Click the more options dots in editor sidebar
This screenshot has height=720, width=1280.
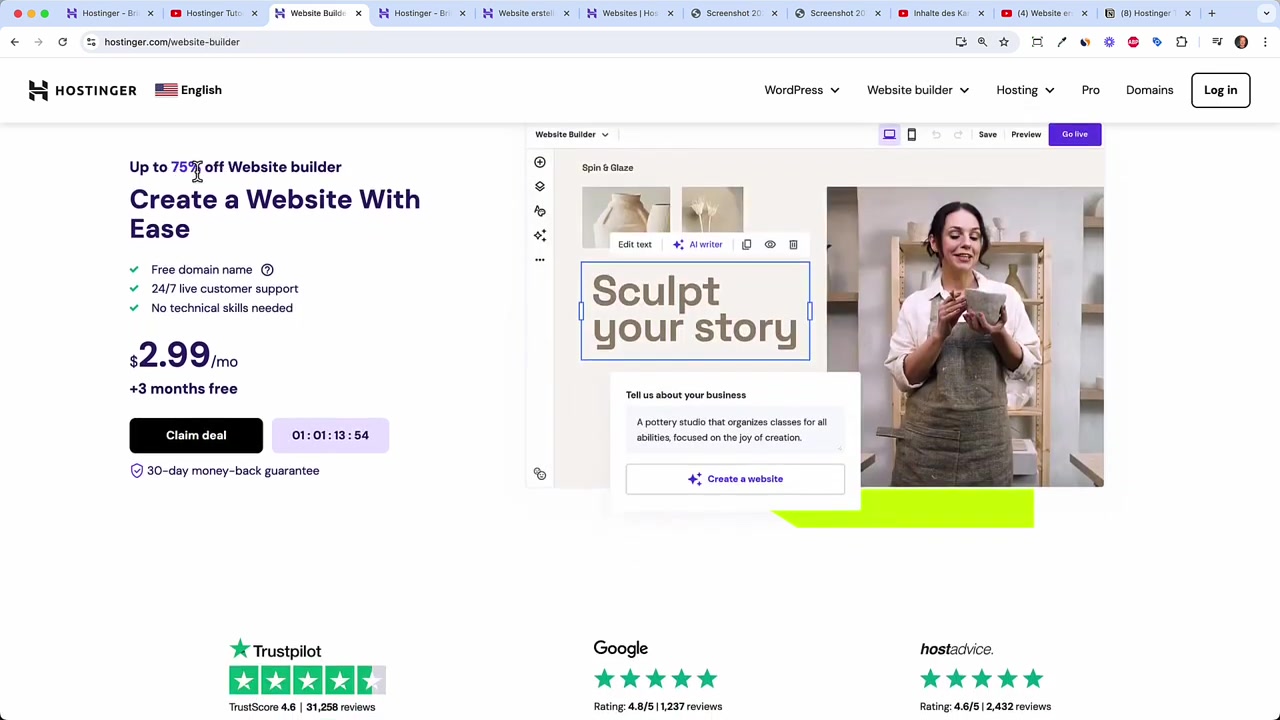[540, 260]
